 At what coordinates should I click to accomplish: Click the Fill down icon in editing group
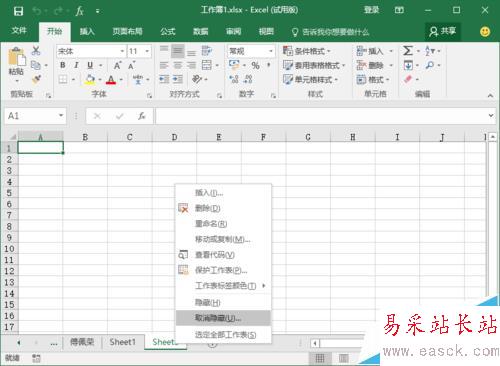pyautogui.click(x=408, y=65)
